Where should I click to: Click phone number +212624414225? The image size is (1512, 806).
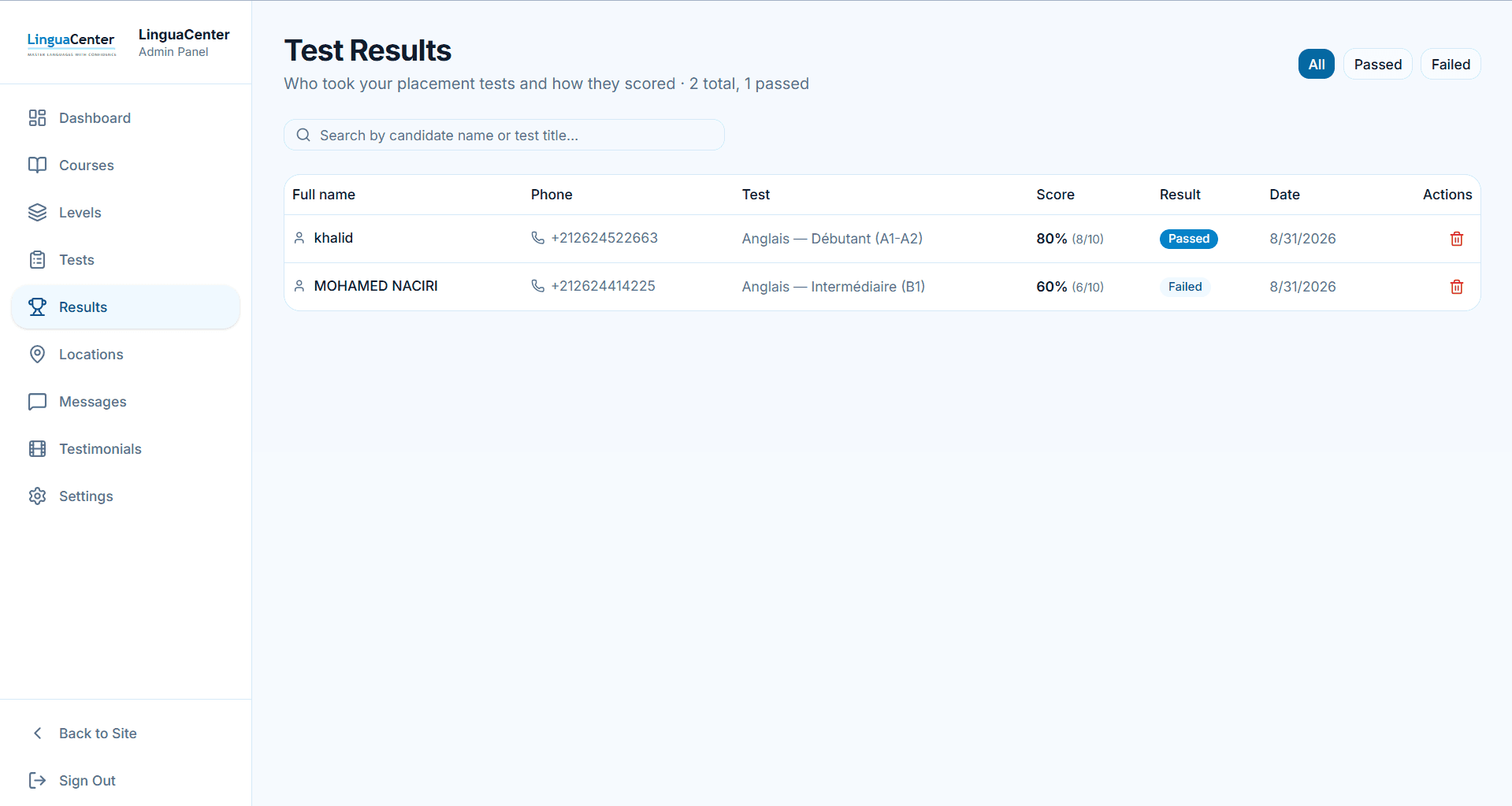pos(604,286)
